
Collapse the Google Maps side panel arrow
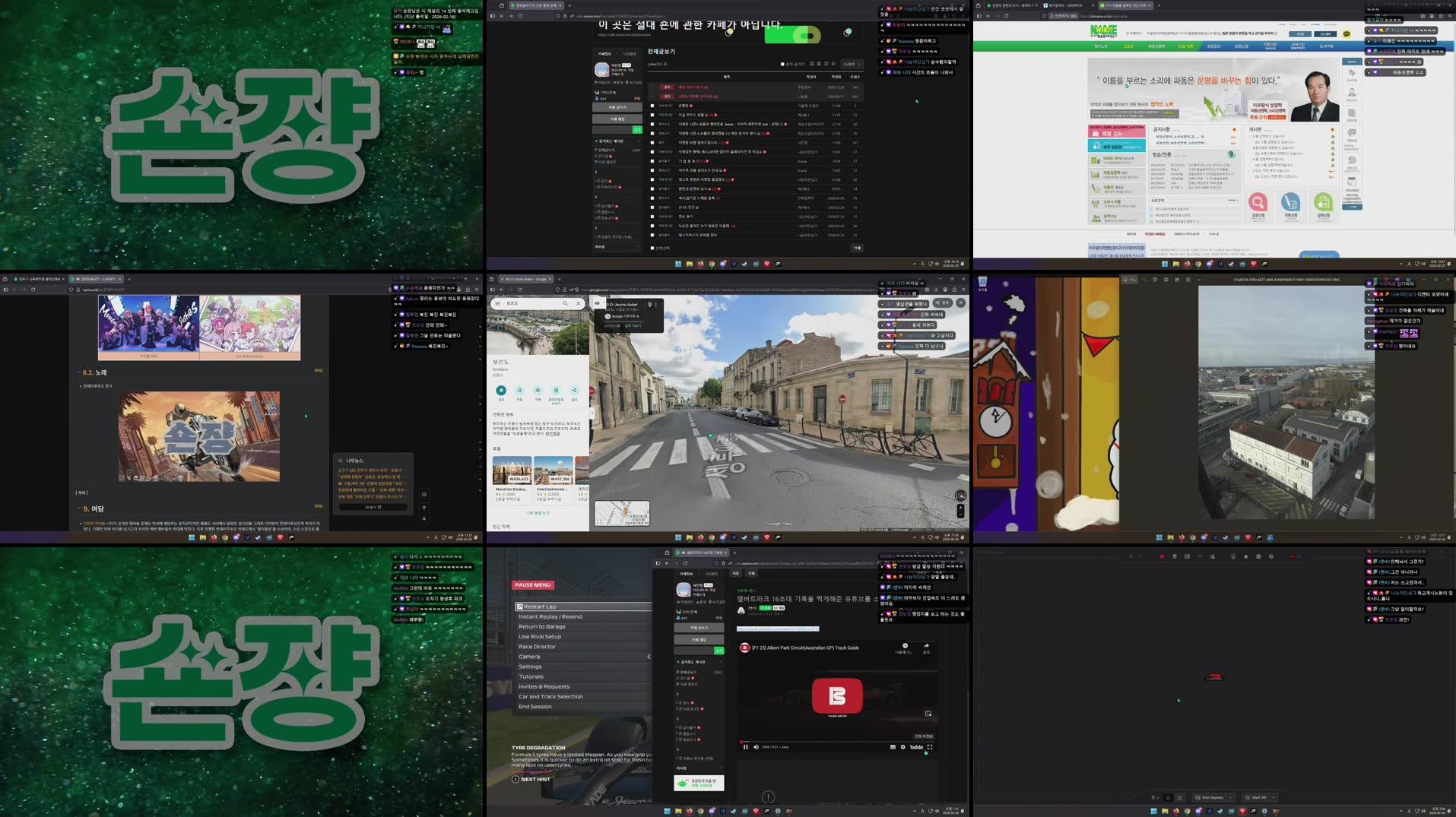592,413
